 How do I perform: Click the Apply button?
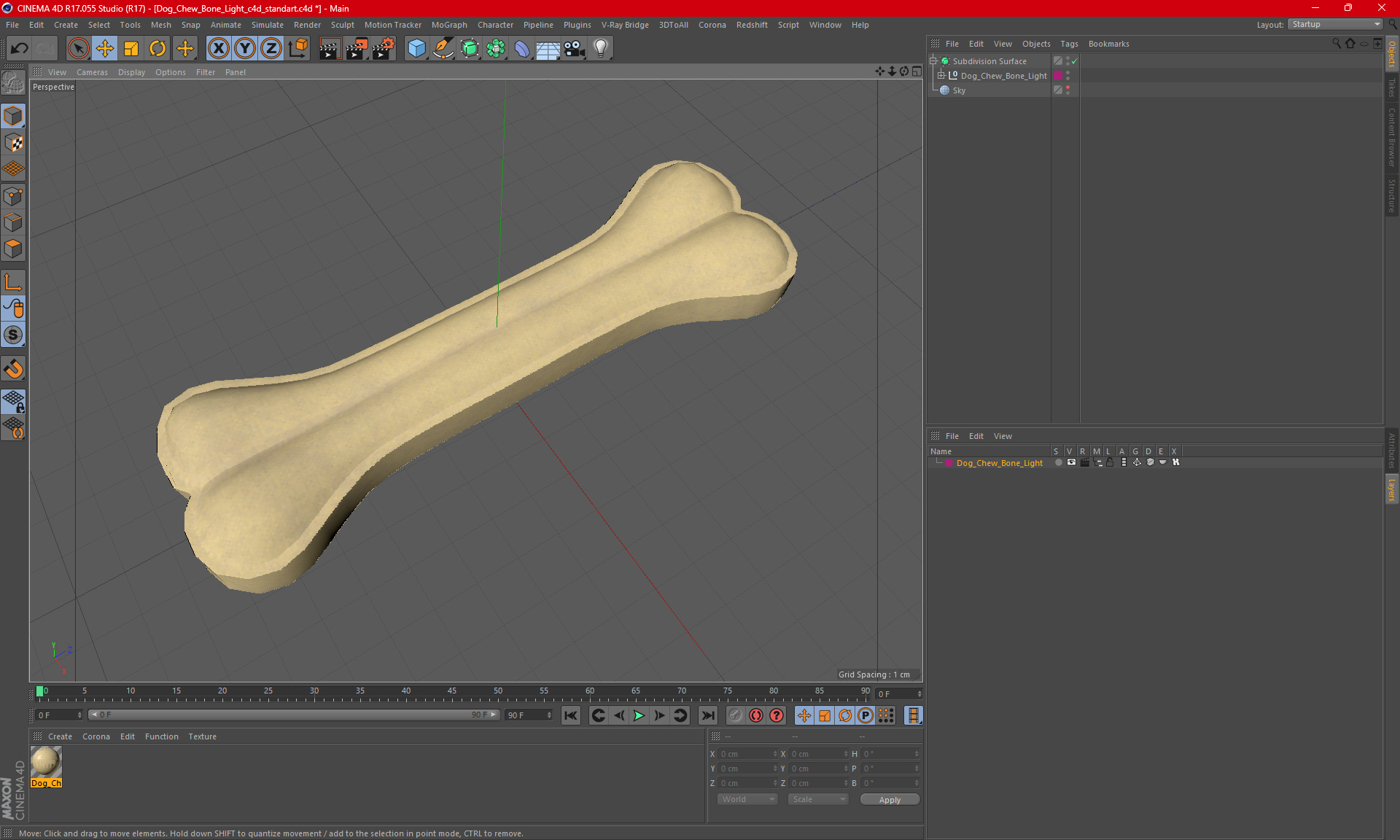890,799
